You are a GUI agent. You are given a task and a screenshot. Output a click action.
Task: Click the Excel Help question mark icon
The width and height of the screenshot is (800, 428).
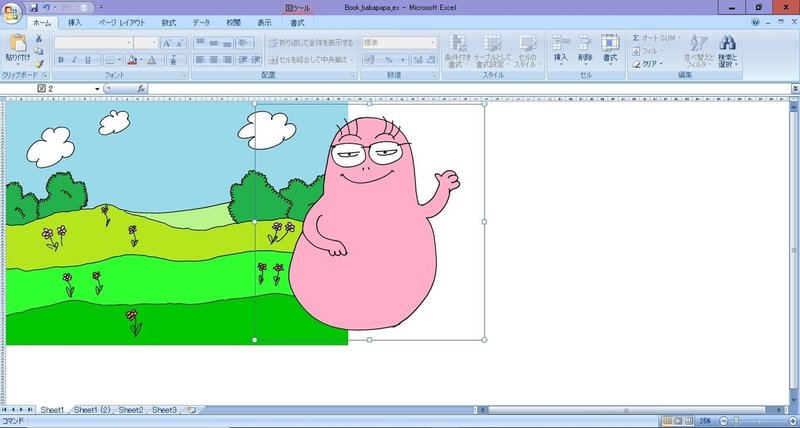756,22
